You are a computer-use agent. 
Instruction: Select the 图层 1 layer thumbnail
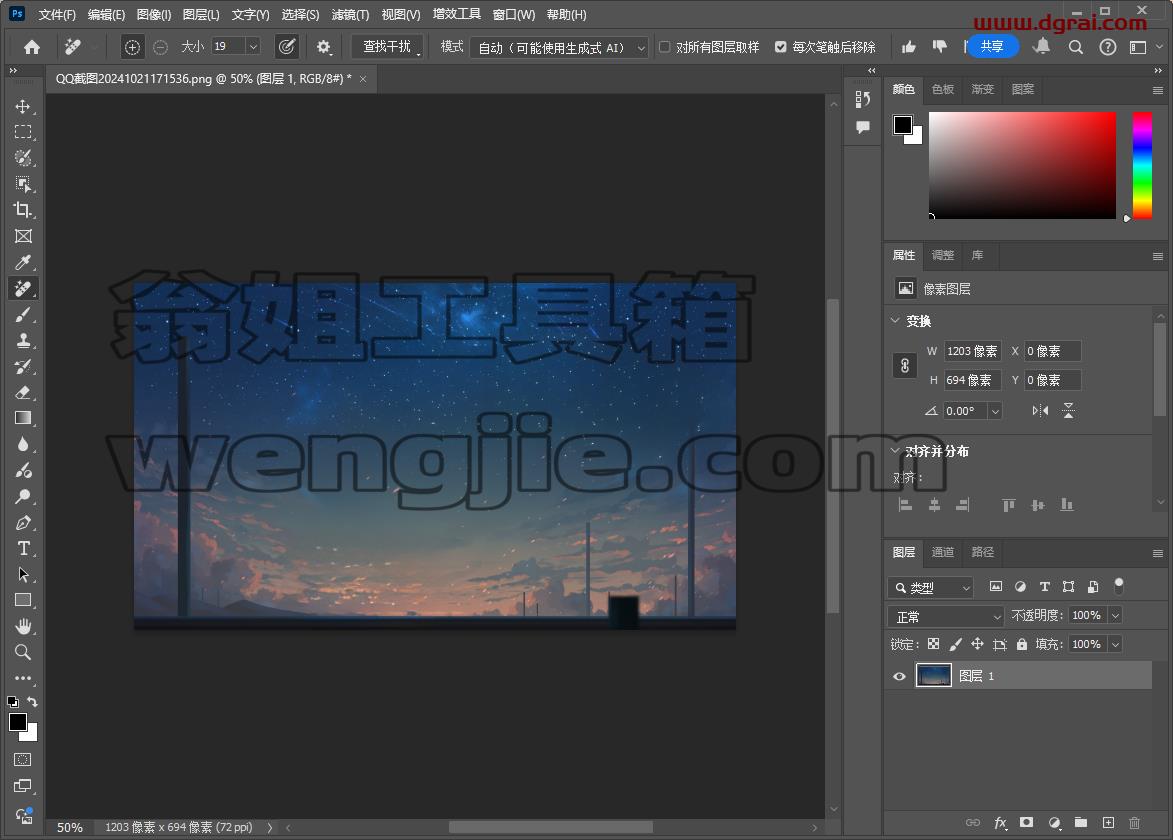934,675
